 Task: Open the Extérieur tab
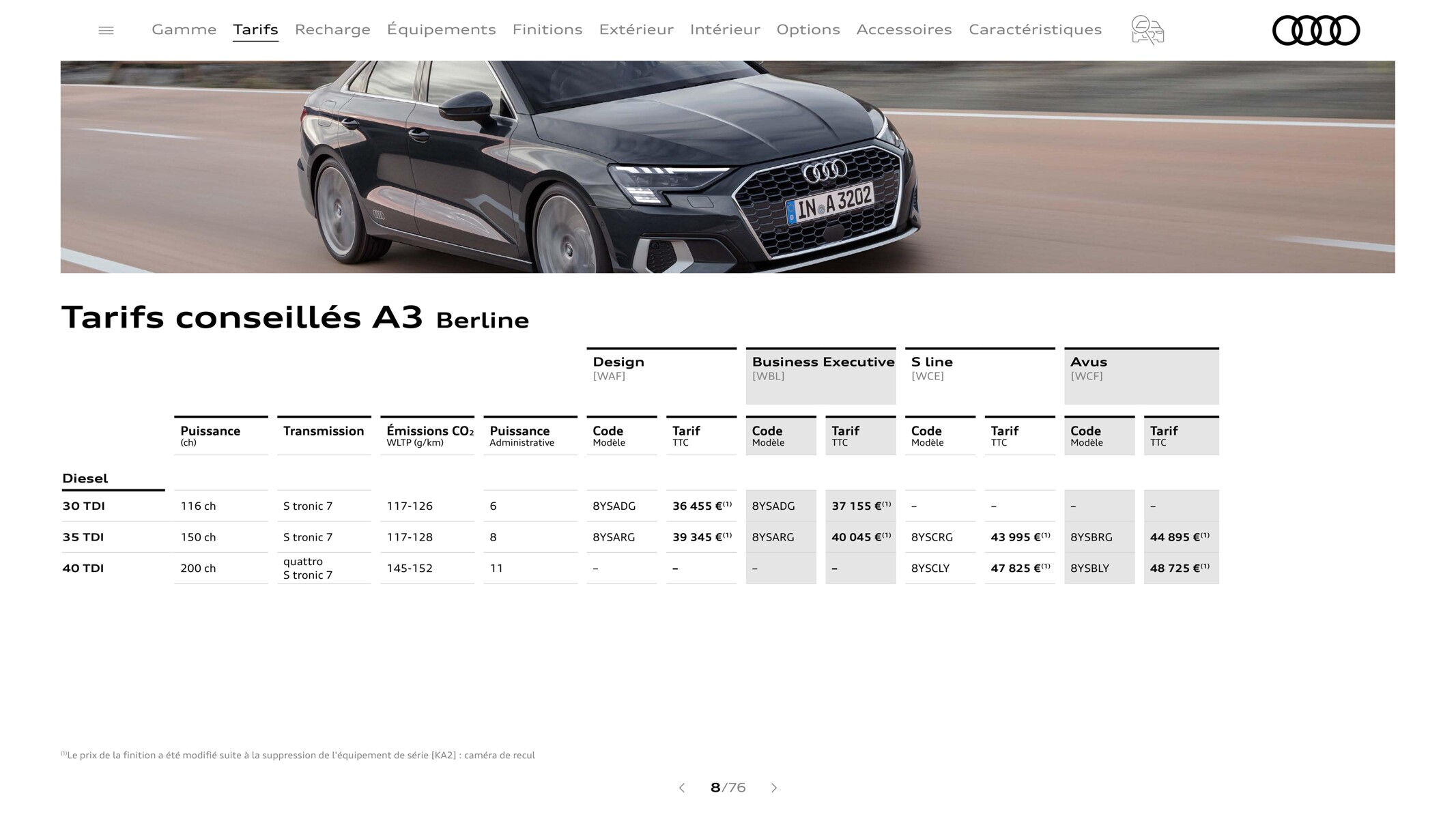(636, 29)
